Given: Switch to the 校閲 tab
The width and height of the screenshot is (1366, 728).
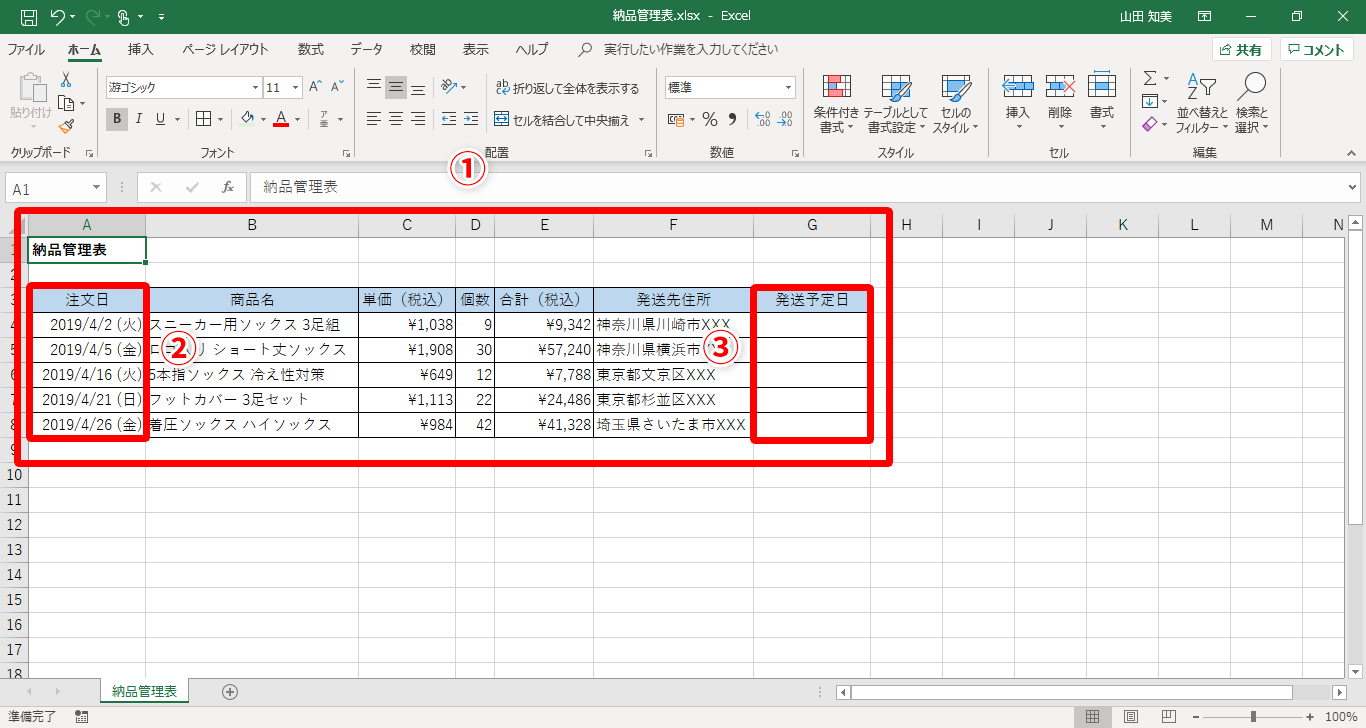Looking at the screenshot, I should pyautogui.click(x=422, y=49).
